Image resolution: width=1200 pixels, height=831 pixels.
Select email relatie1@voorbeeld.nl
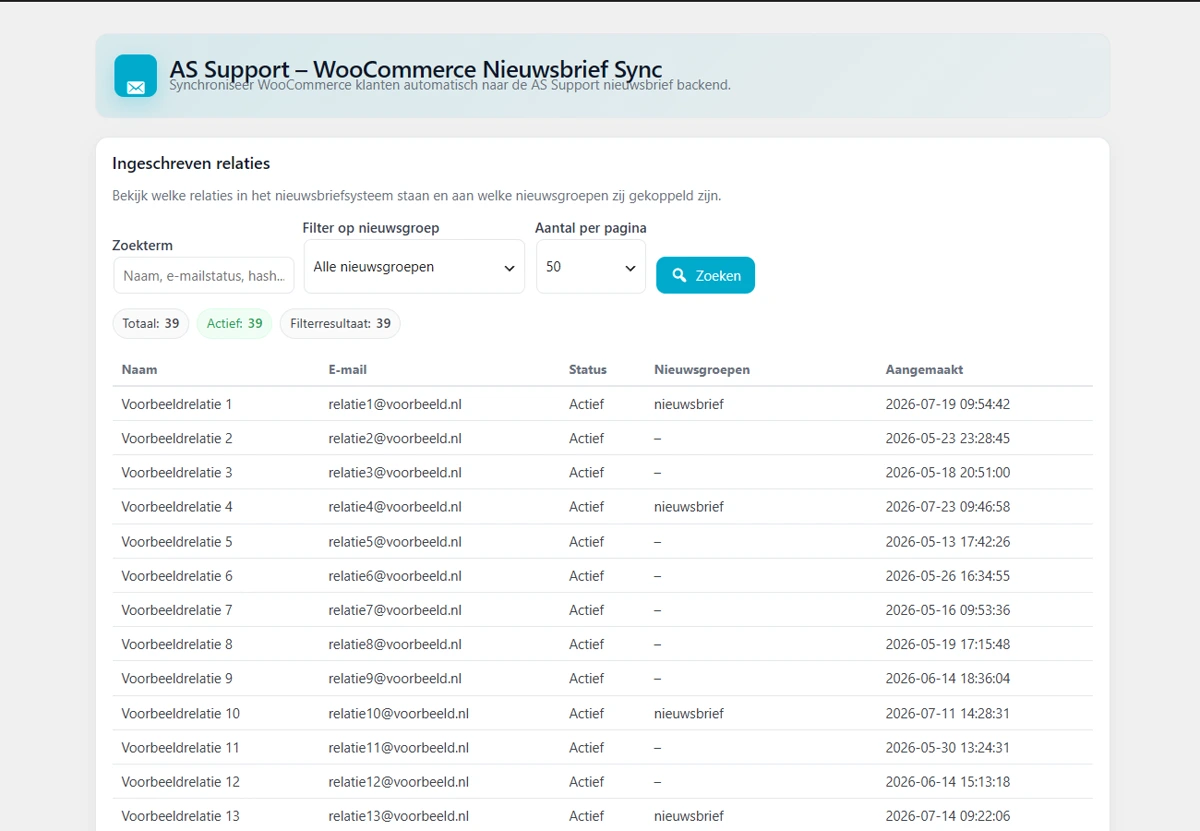395,404
